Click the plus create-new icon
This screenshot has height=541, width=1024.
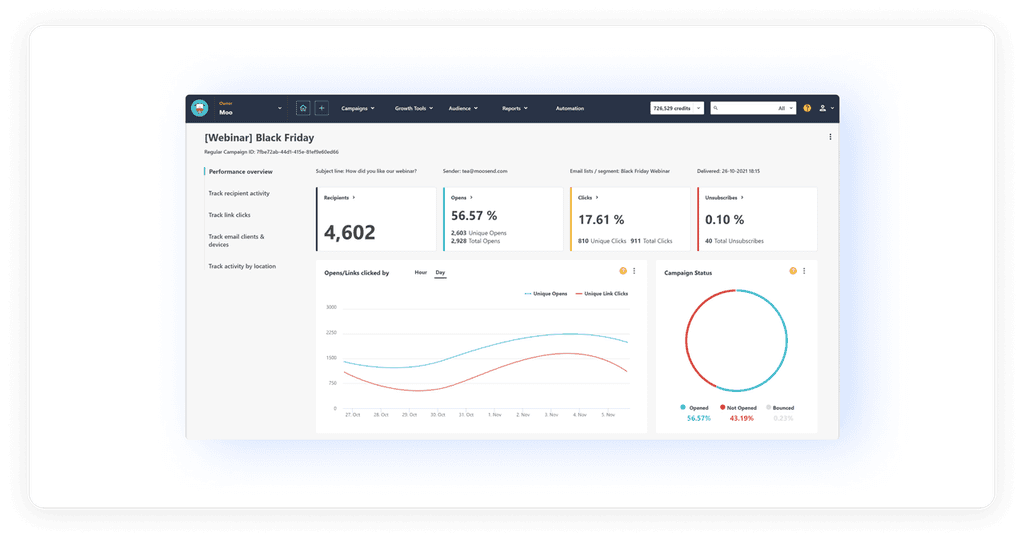[321, 108]
